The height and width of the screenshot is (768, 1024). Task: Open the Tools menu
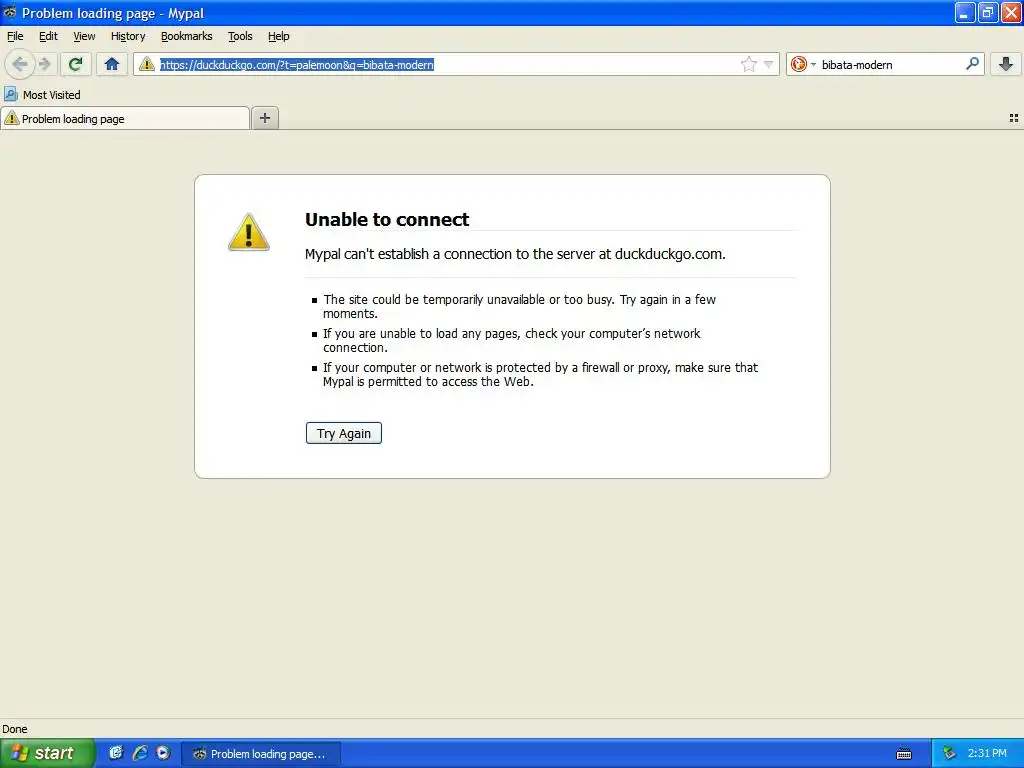[240, 36]
